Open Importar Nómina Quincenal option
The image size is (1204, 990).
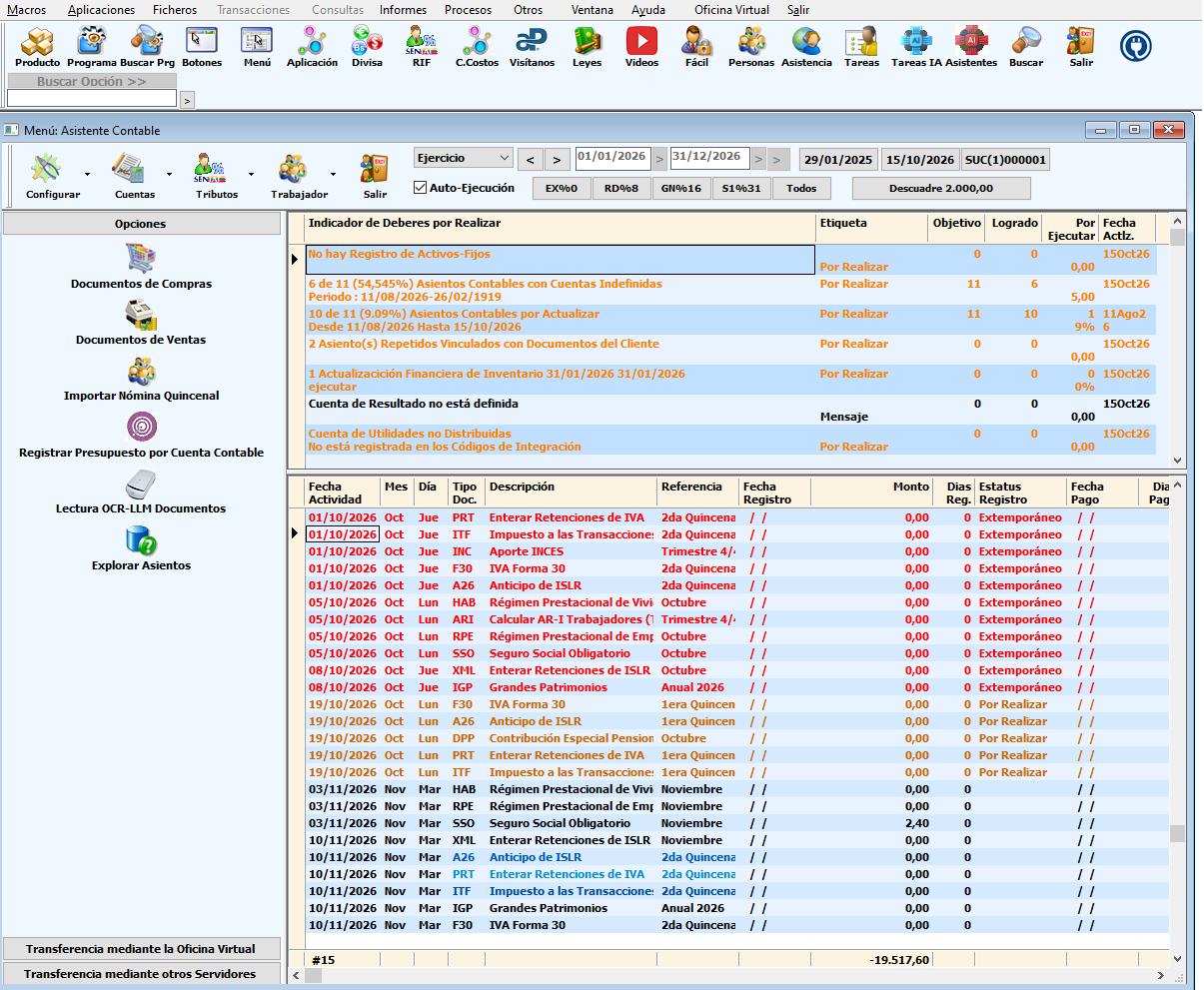click(x=141, y=379)
